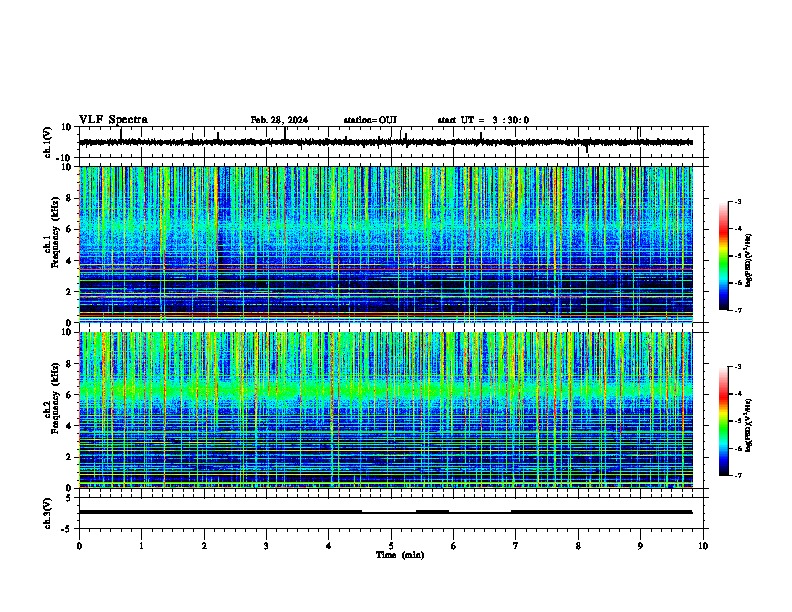Click the ch.2 color scale bar
The image size is (792, 612).
[724, 421]
